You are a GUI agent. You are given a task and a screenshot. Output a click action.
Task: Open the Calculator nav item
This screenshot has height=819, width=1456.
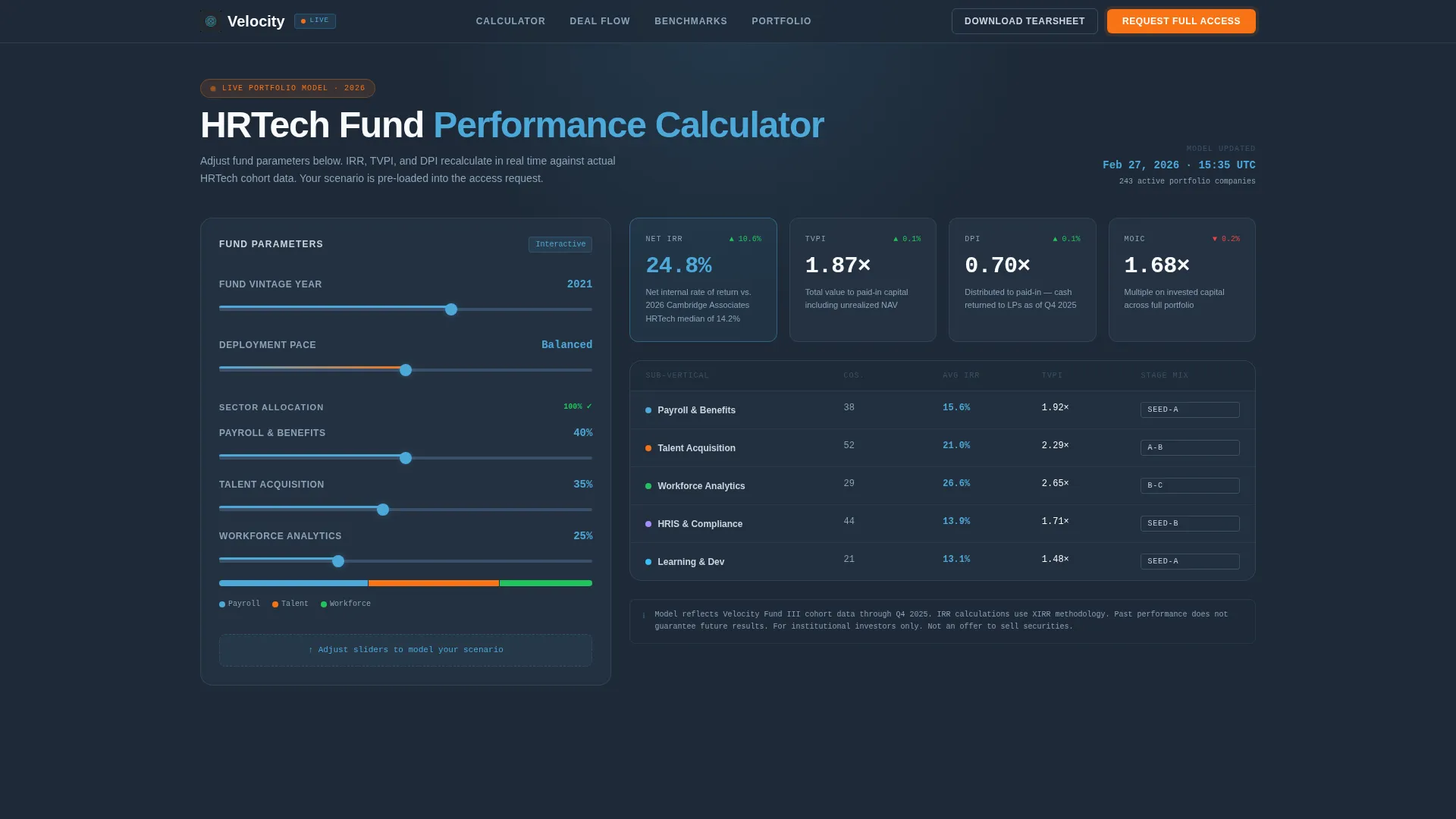[510, 21]
